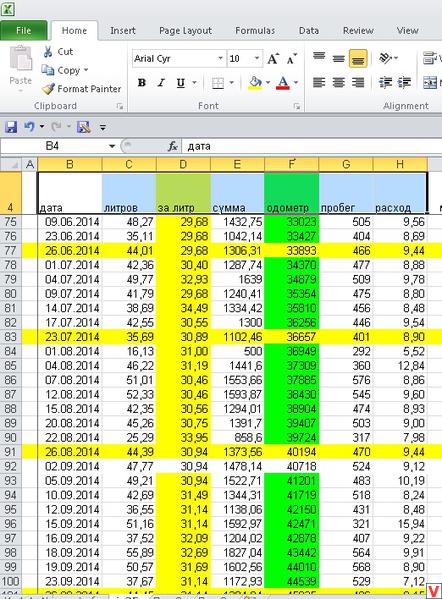Click the Align Text Left icon
This screenshot has width=442, height=599.
point(319,82)
